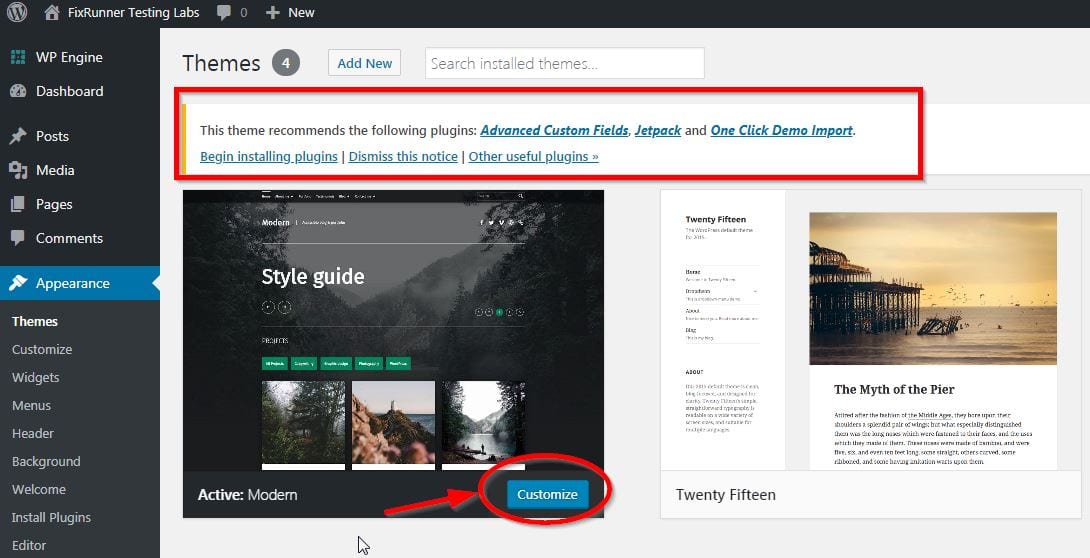Open the One Click Demo Import link
The height and width of the screenshot is (558, 1090).
tap(782, 131)
